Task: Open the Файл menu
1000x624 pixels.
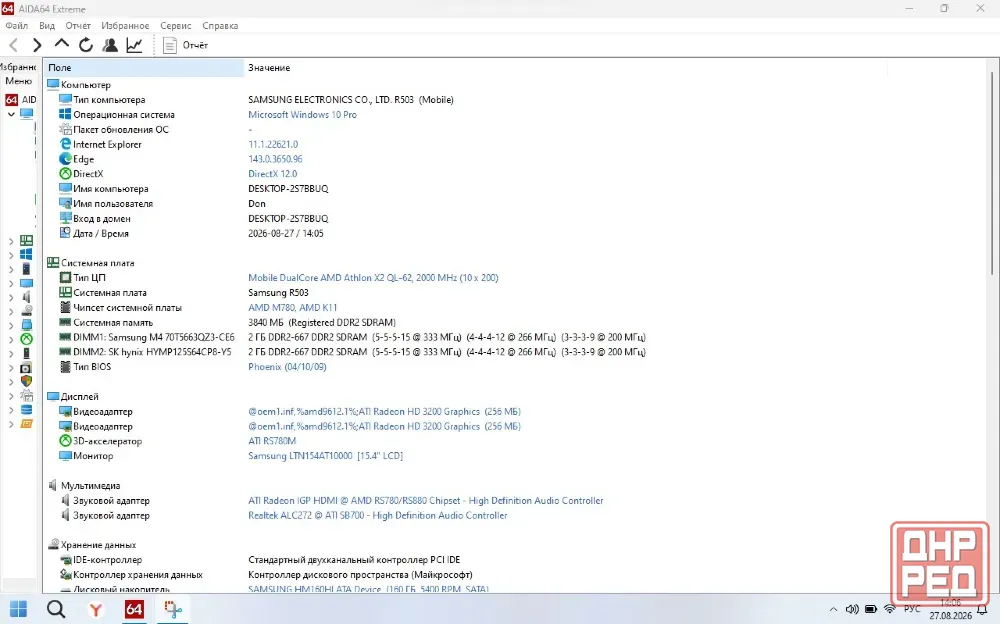Action: [x=17, y=26]
